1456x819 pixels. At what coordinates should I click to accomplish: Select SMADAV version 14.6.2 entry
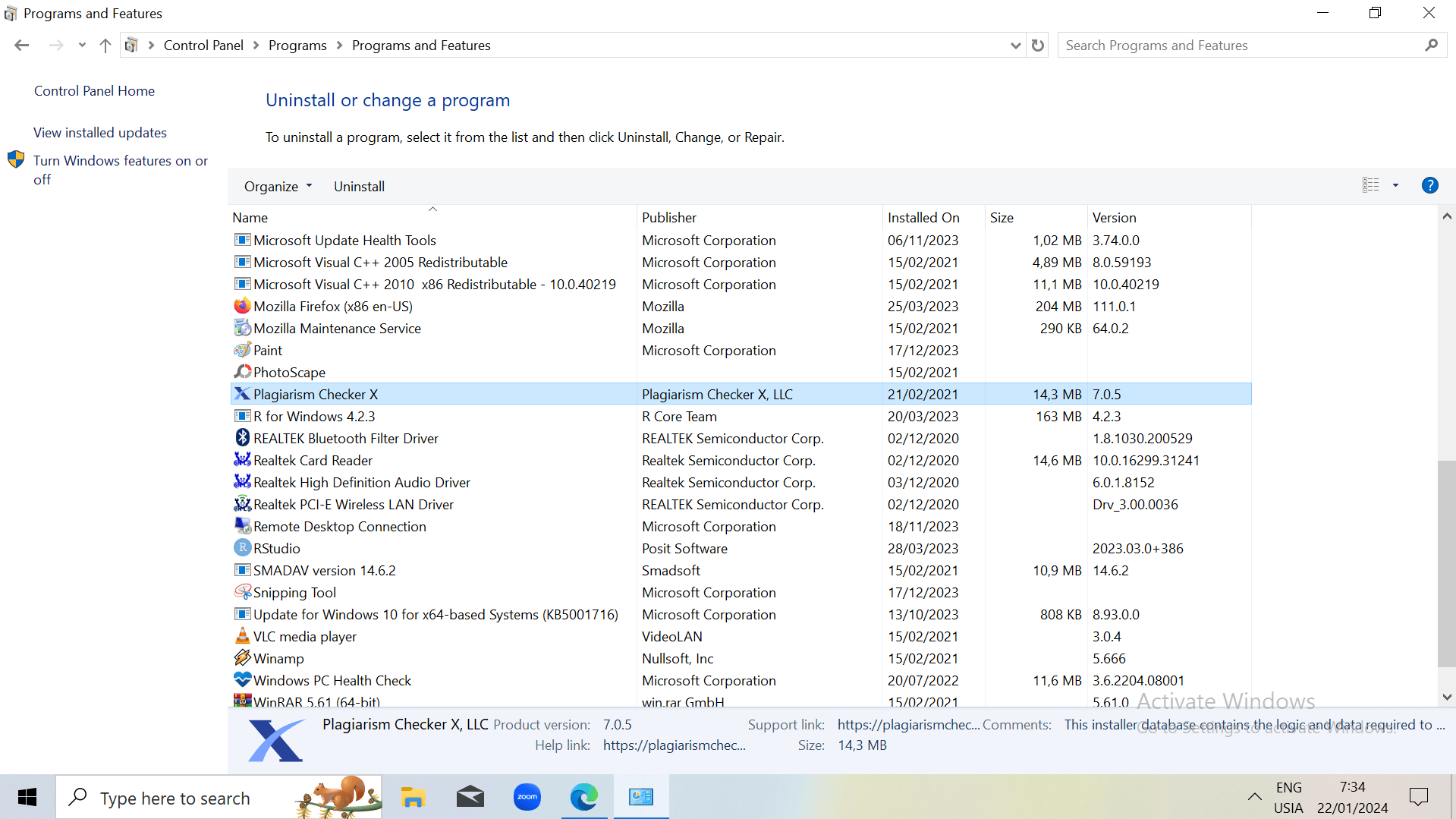[741, 570]
